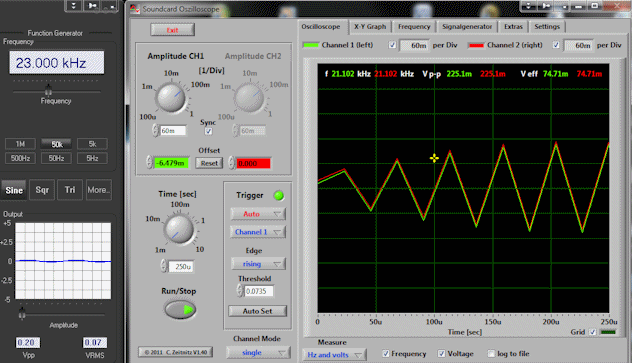Select the Tri waveform button
Screen dimensions: 632x363
pos(70,190)
